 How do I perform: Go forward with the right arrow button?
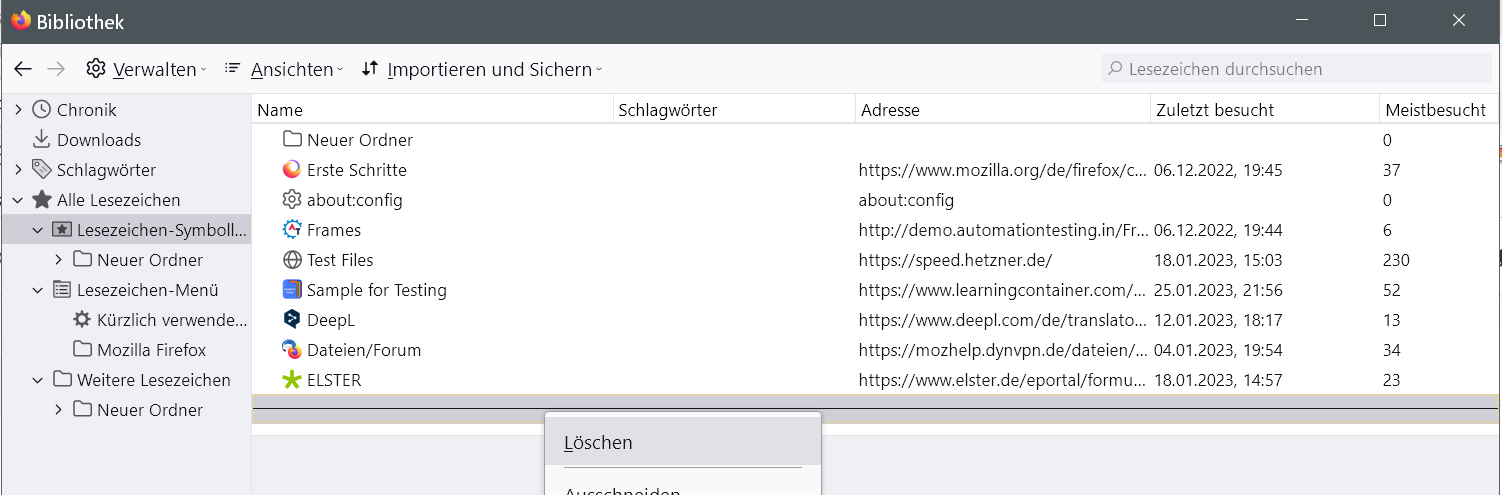coord(56,69)
